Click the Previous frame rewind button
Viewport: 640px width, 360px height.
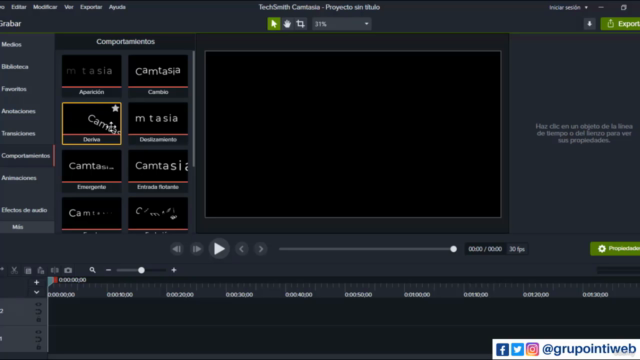click(177, 249)
